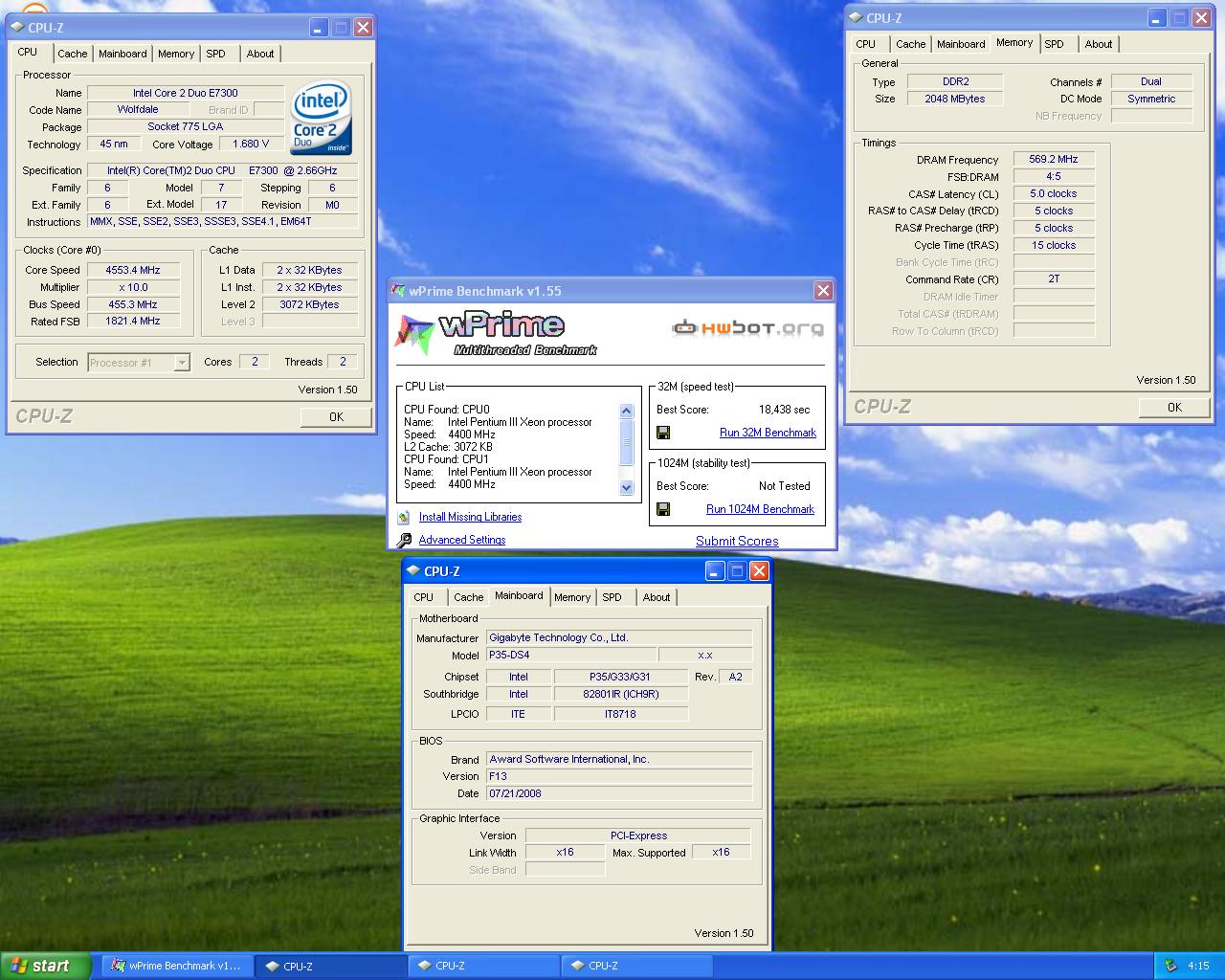Viewport: 1225px width, 980px height.
Task: Open the Windows Start menu
Action: (x=46, y=966)
